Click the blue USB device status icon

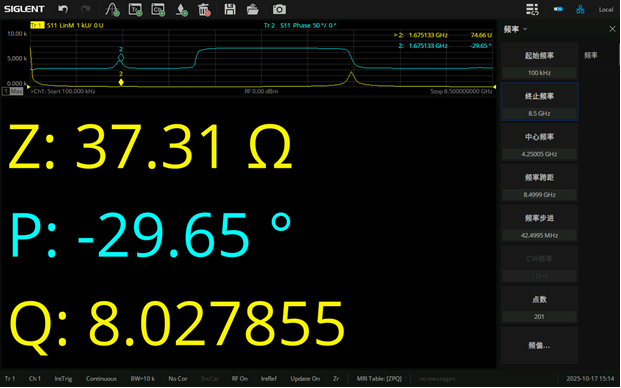558,9
